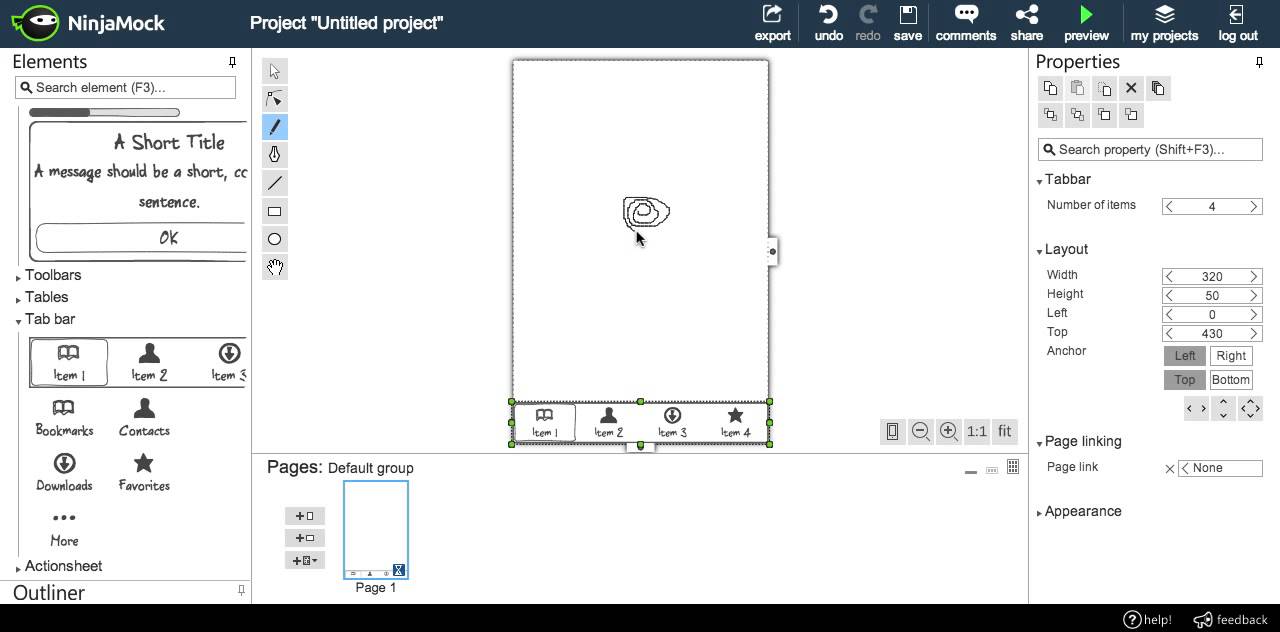The image size is (1280, 632).
Task: Open my projects
Action: (x=1164, y=23)
